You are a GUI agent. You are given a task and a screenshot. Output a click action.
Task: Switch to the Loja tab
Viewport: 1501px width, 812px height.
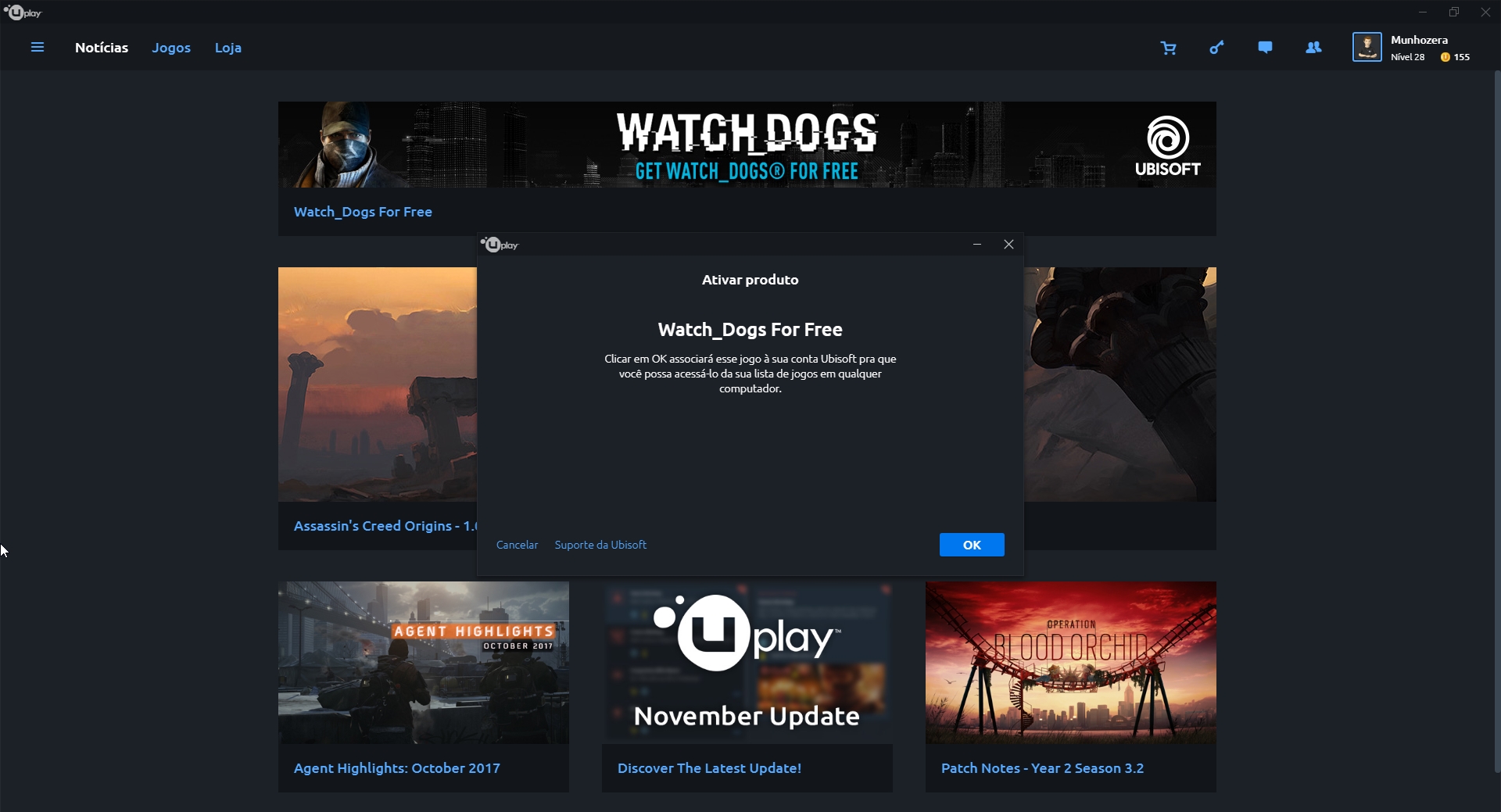pos(228,48)
